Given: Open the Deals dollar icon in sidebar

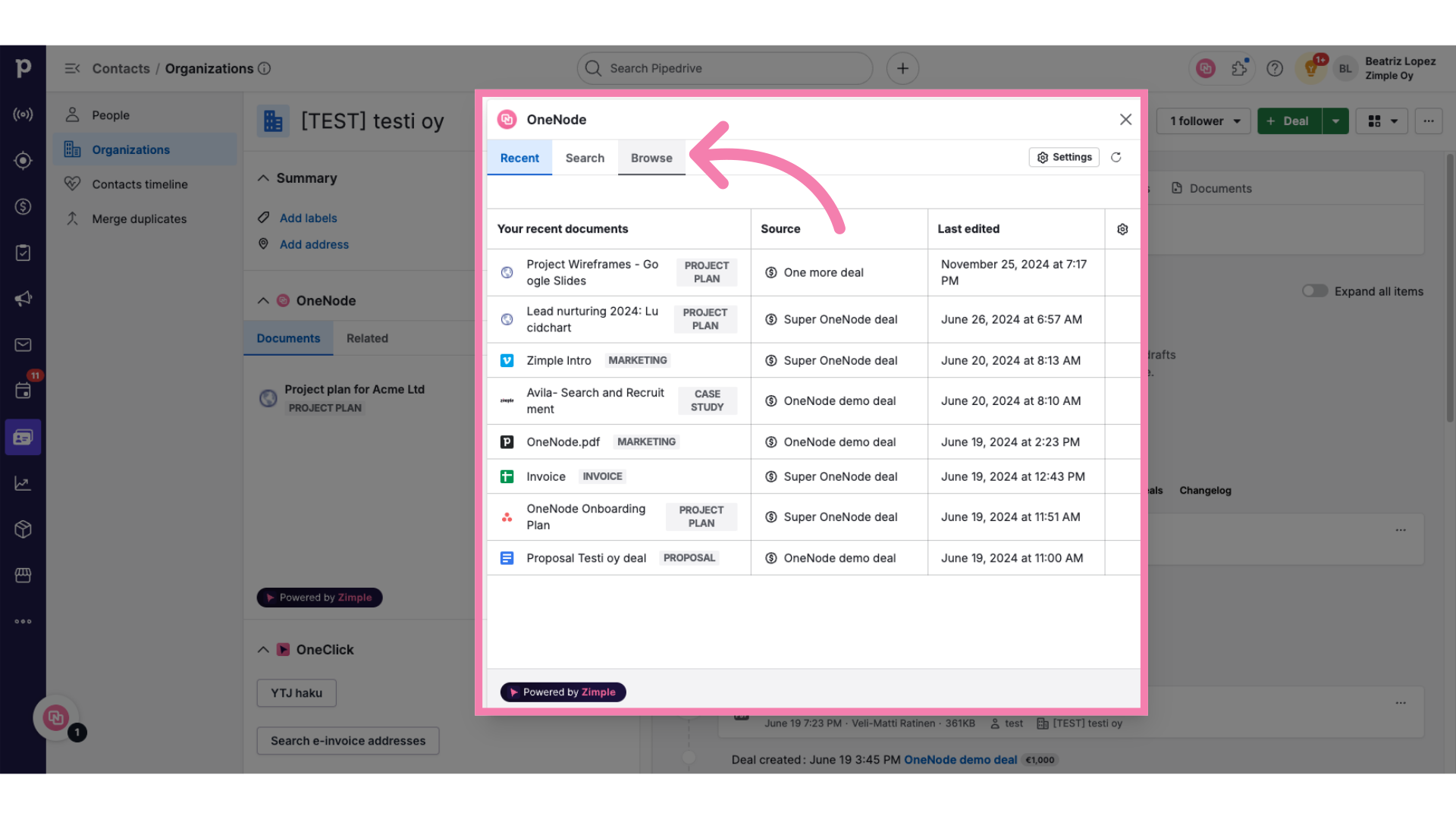Looking at the screenshot, I should pyautogui.click(x=23, y=206).
